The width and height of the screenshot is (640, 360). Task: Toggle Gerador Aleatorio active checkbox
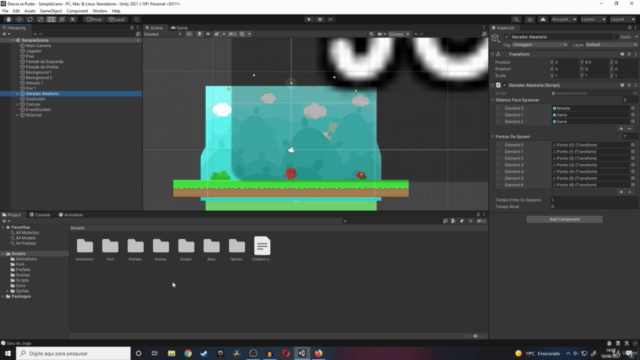[x=507, y=37]
